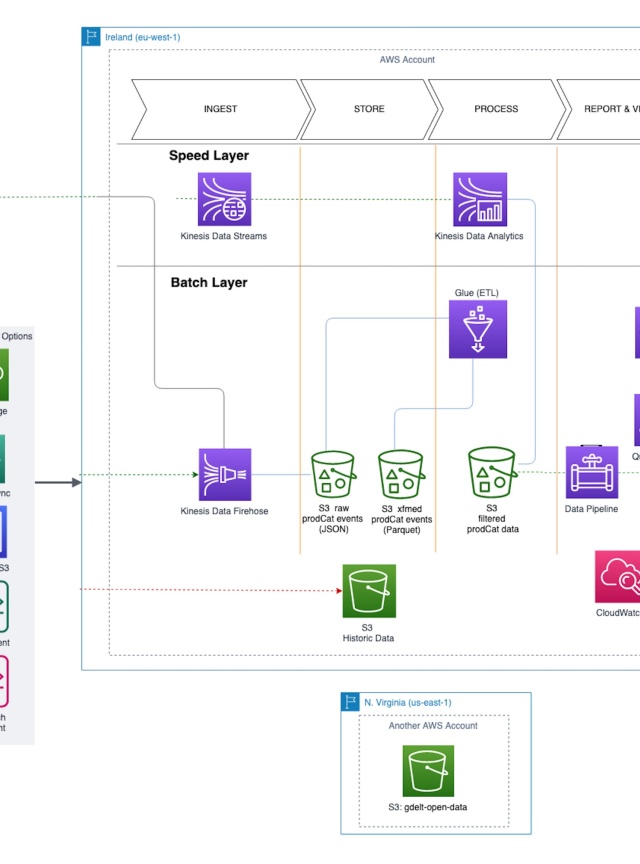Viewport: 640px width, 864px height.
Task: Click the "S3 xfmed prodCat events (Parquet)" label
Action: point(402,519)
